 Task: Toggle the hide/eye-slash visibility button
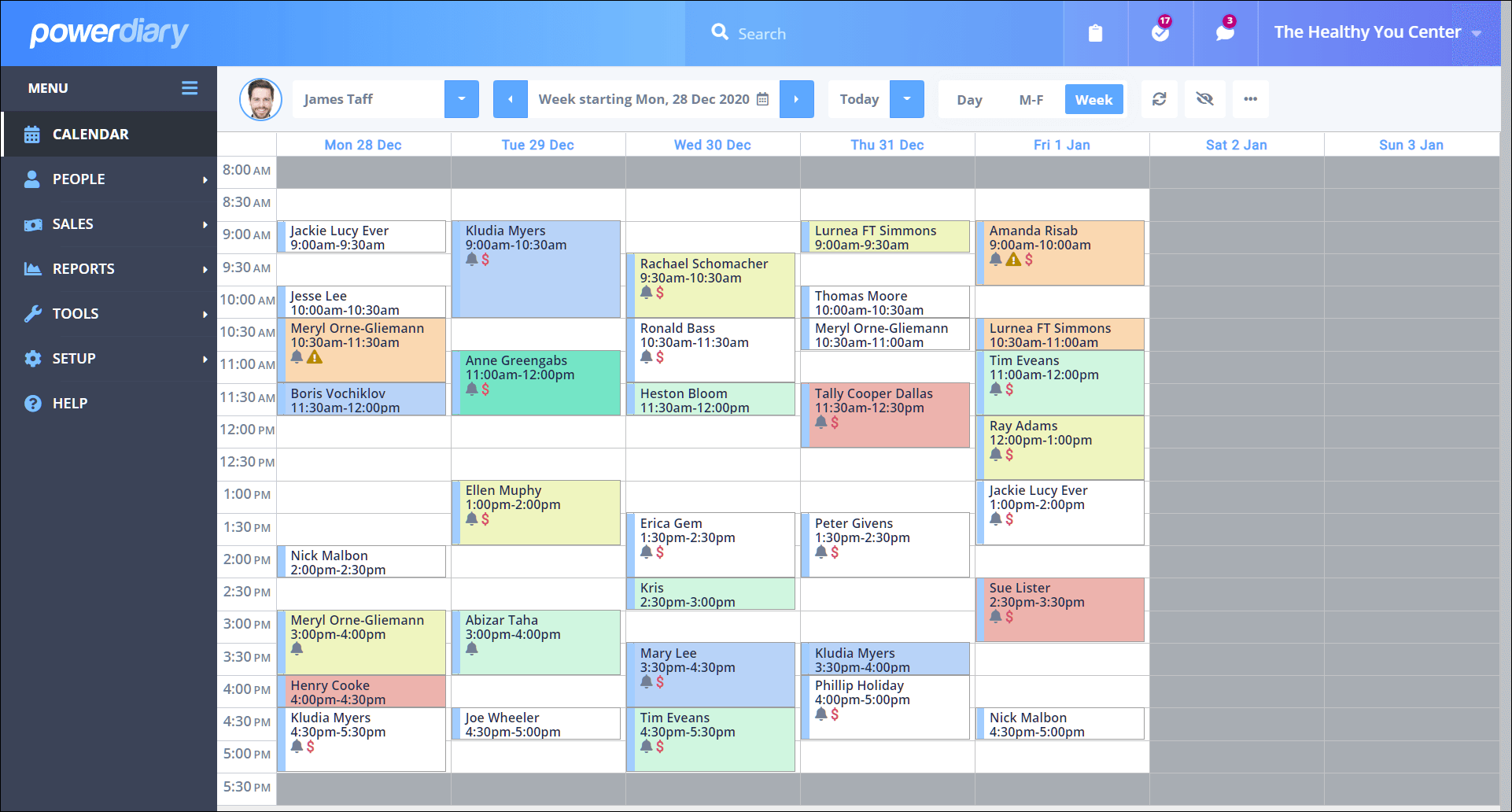click(x=1204, y=99)
